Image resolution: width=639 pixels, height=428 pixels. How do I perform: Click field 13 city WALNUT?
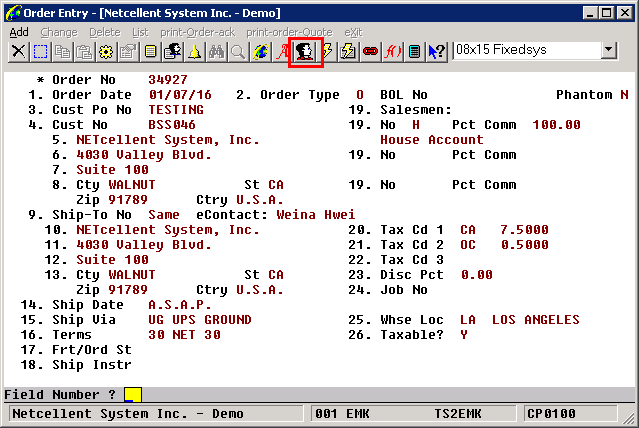click(x=132, y=275)
